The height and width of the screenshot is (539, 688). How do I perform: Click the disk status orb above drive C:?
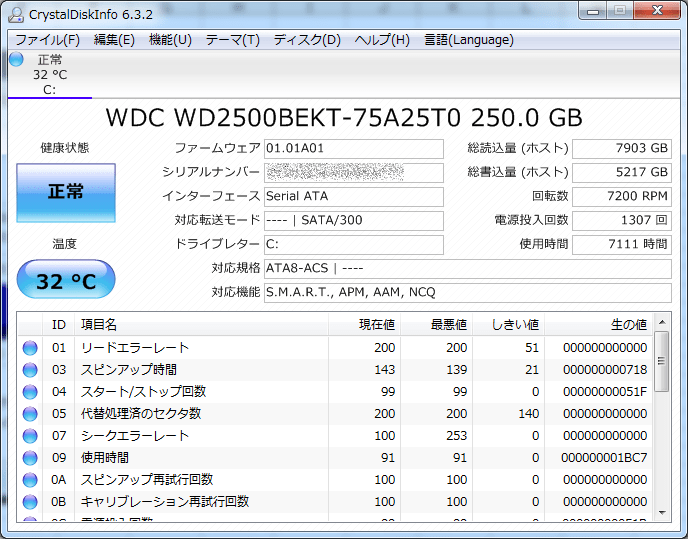pyautogui.click(x=16, y=59)
